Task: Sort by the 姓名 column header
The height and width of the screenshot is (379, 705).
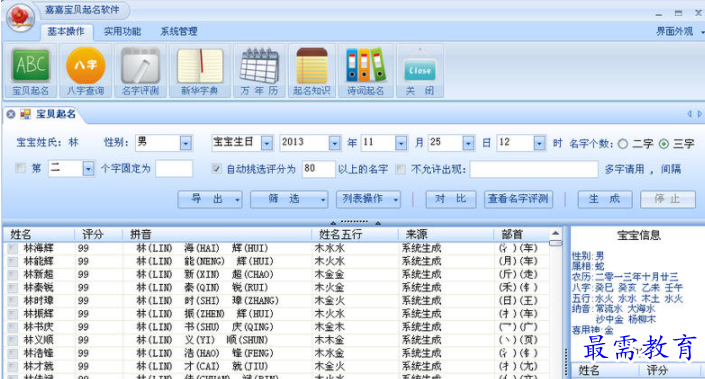Action: pos(39,234)
